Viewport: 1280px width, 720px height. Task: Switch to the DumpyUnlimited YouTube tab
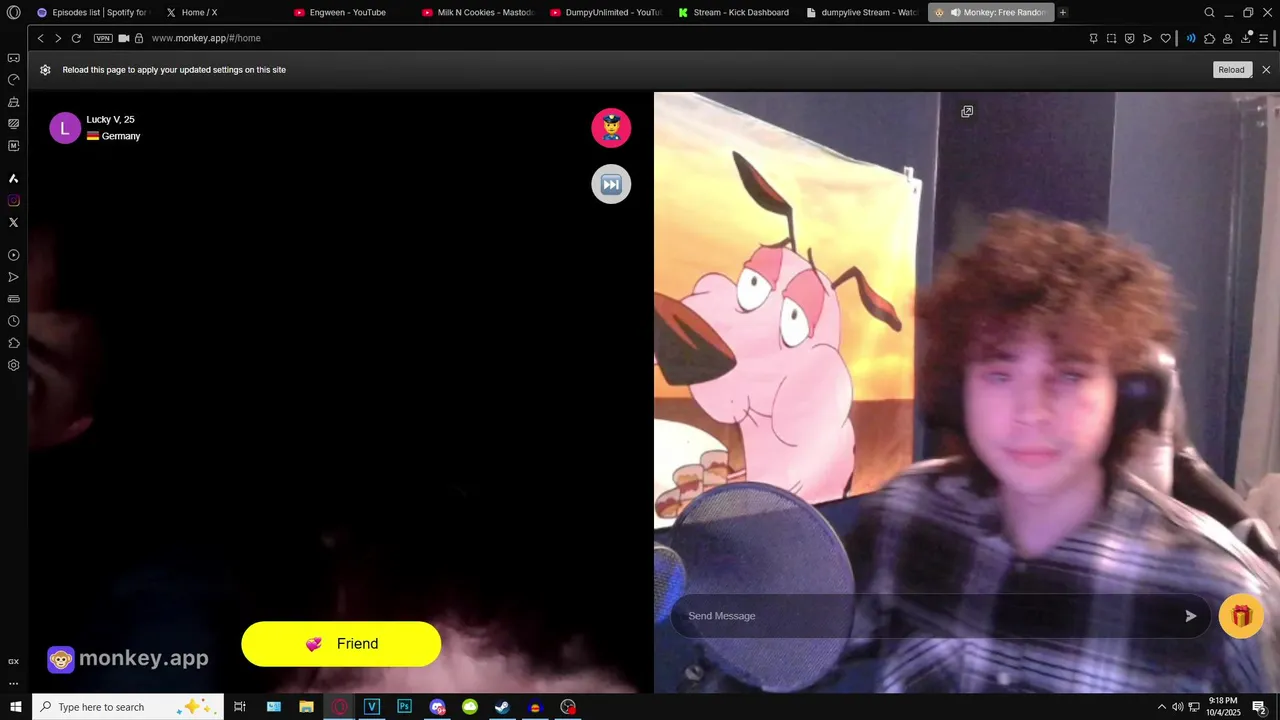coord(606,12)
